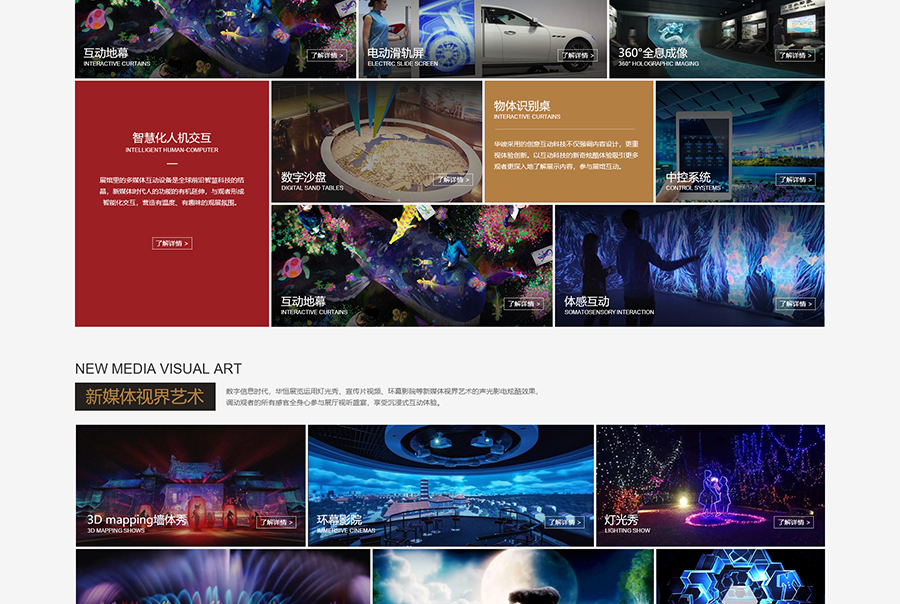This screenshot has height=604, width=900.
Task: Click 了解详情 on 3D mapping墙体秀 tile
Action: pos(277,522)
